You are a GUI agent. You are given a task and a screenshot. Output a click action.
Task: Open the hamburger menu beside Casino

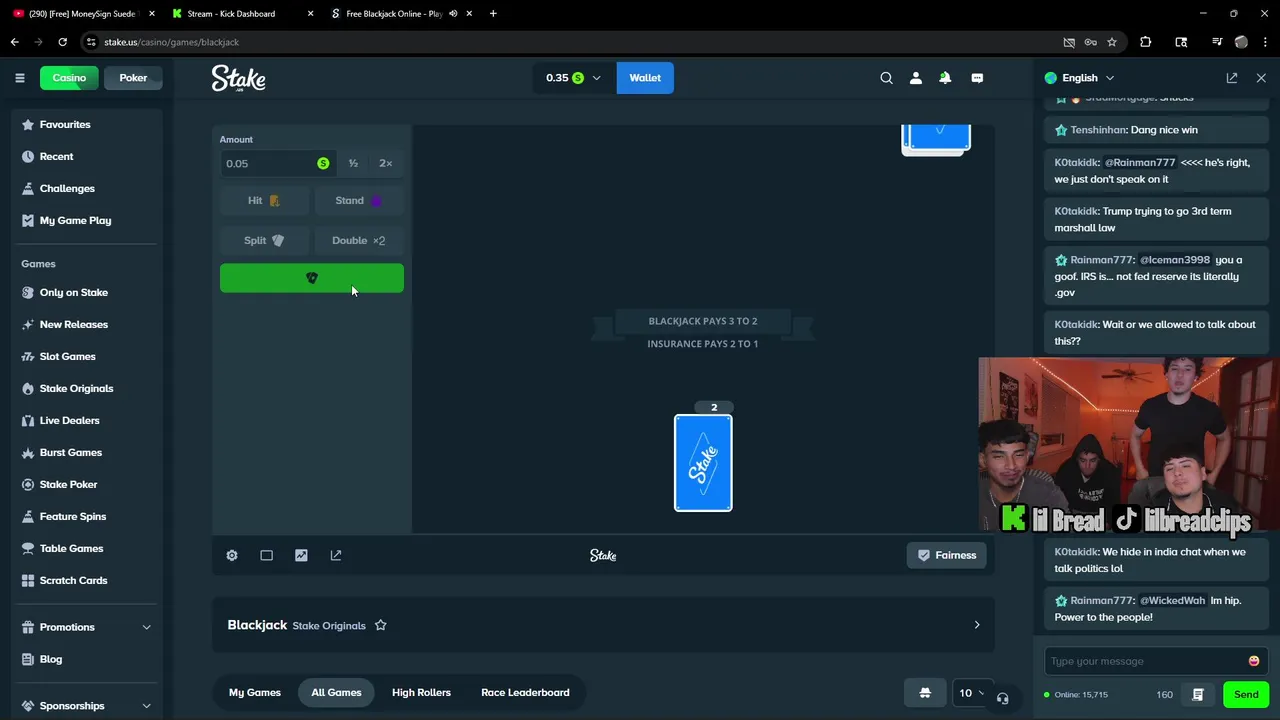19,78
